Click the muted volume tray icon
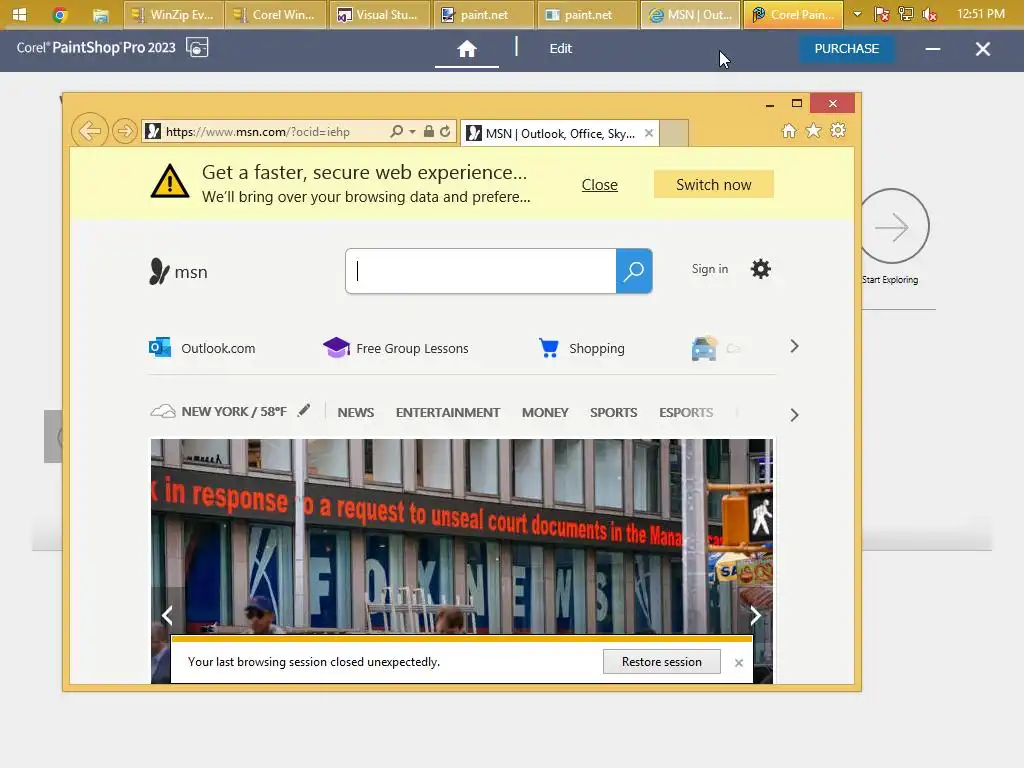 coord(929,14)
